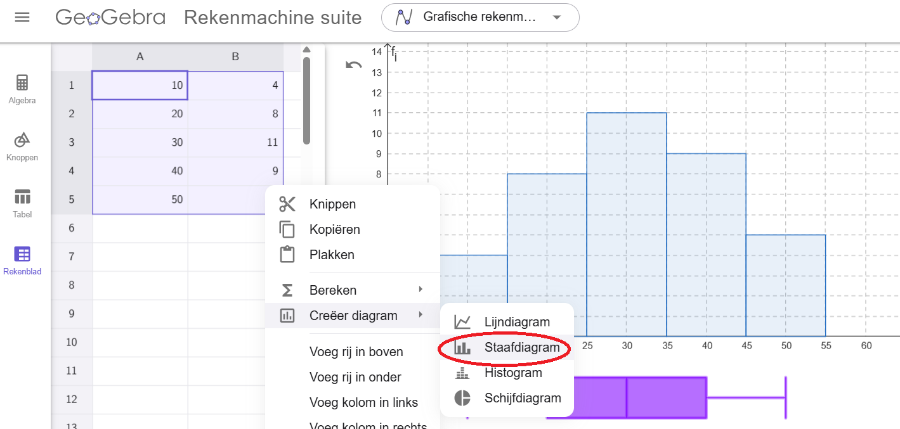Image resolution: width=900 pixels, height=429 pixels.
Task: Create a Histogram from the submenu
Action: (507, 373)
